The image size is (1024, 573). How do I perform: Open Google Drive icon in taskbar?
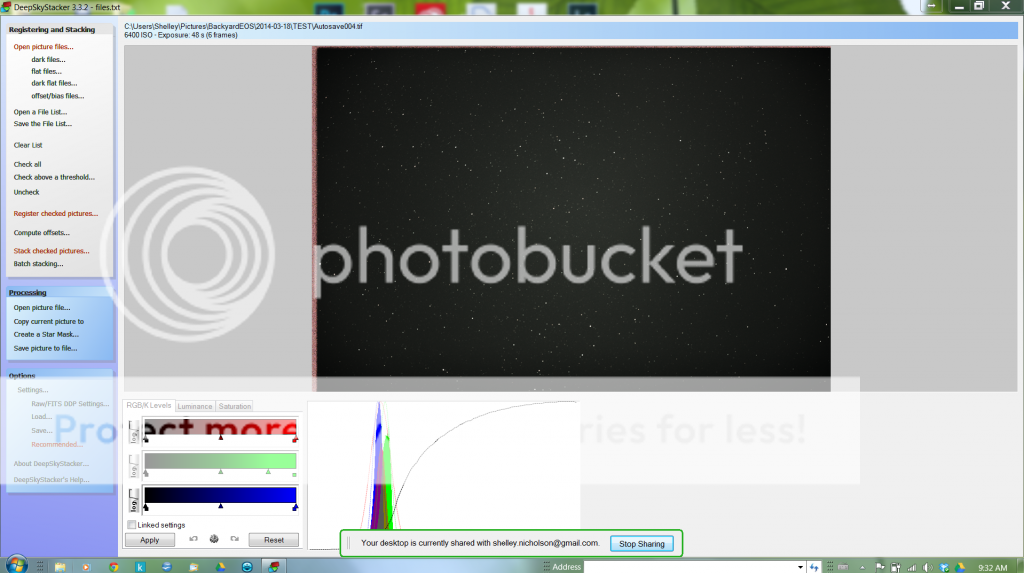221,567
